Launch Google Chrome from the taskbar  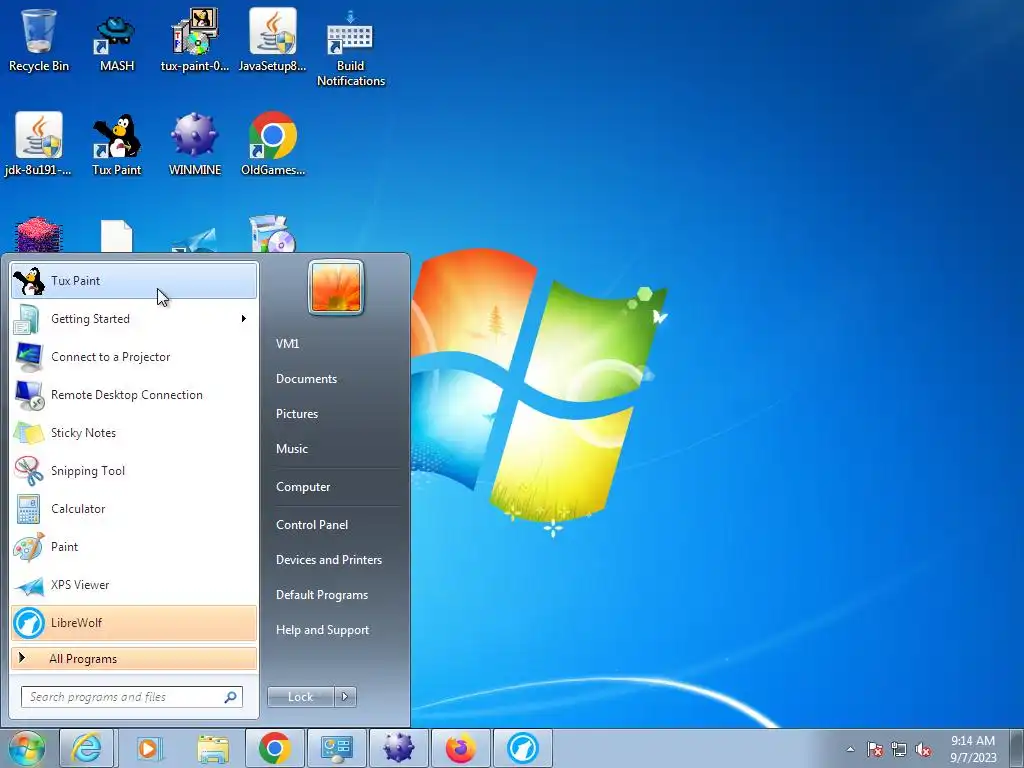(x=274, y=748)
